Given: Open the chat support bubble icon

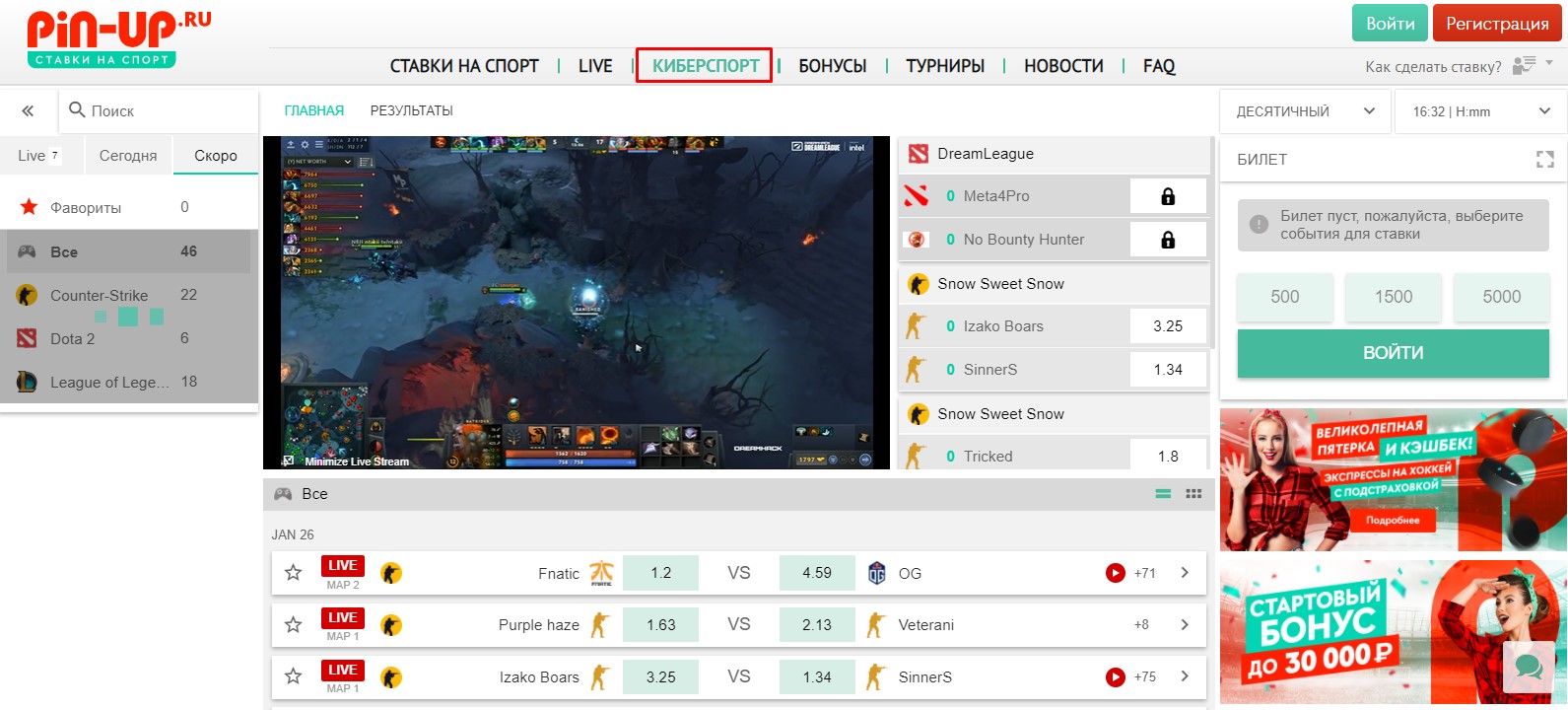Looking at the screenshot, I should (1529, 667).
